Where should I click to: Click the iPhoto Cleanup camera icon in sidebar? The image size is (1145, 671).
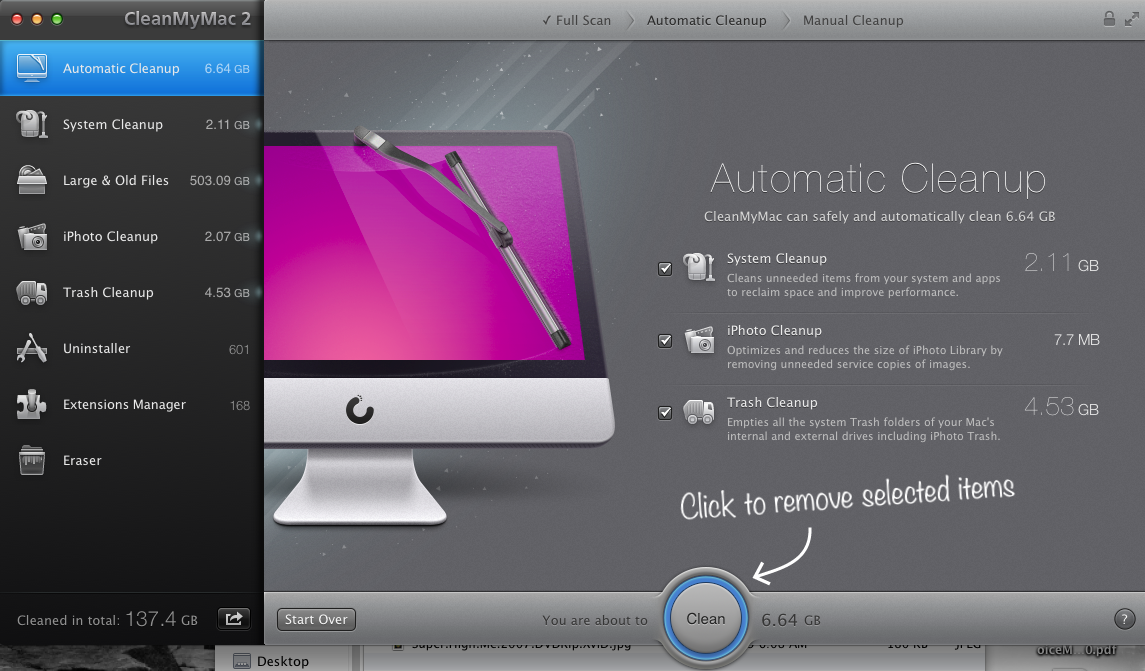tap(31, 237)
